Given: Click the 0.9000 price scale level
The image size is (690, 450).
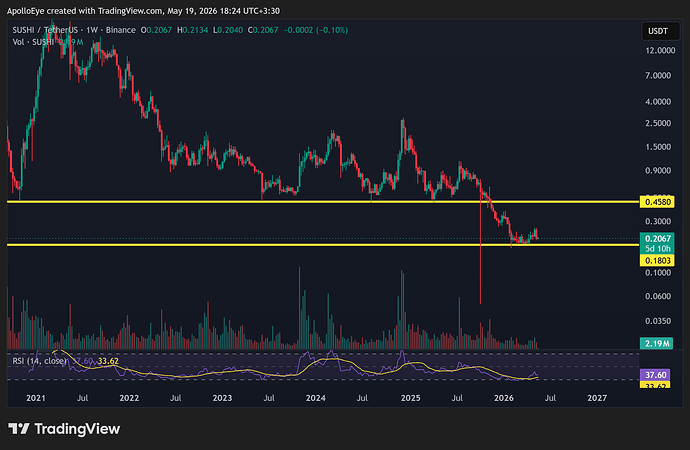Looking at the screenshot, I should pos(658,171).
